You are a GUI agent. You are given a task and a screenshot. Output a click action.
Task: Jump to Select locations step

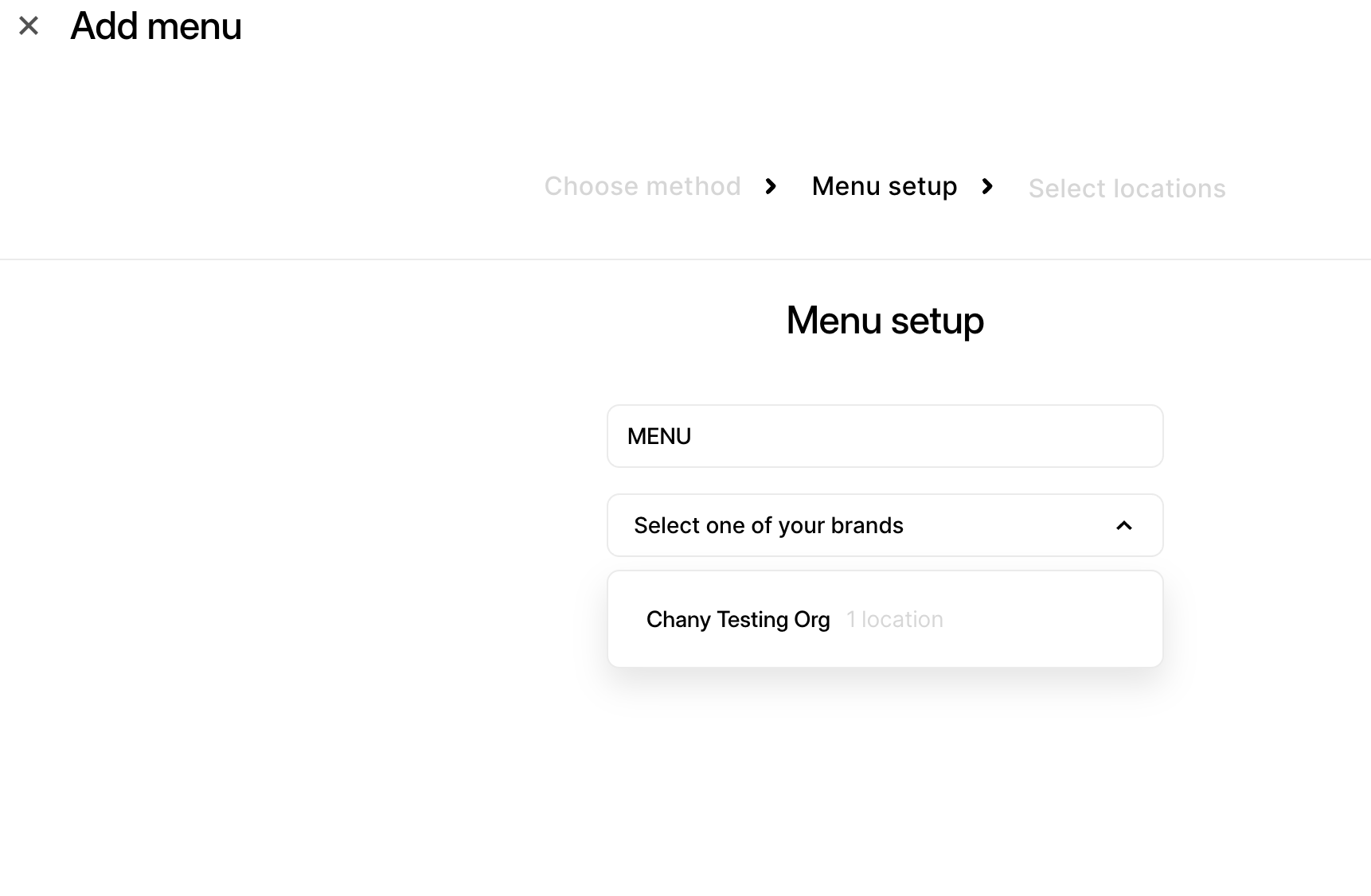point(1127,189)
